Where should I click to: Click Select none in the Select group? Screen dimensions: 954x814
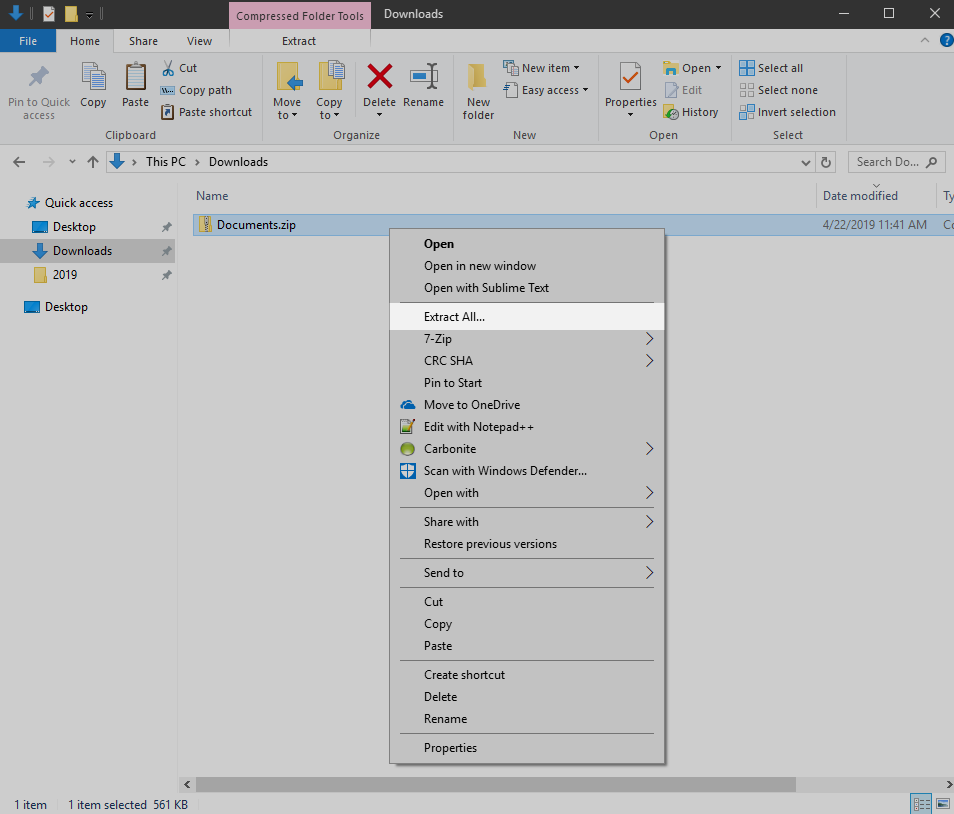779,89
